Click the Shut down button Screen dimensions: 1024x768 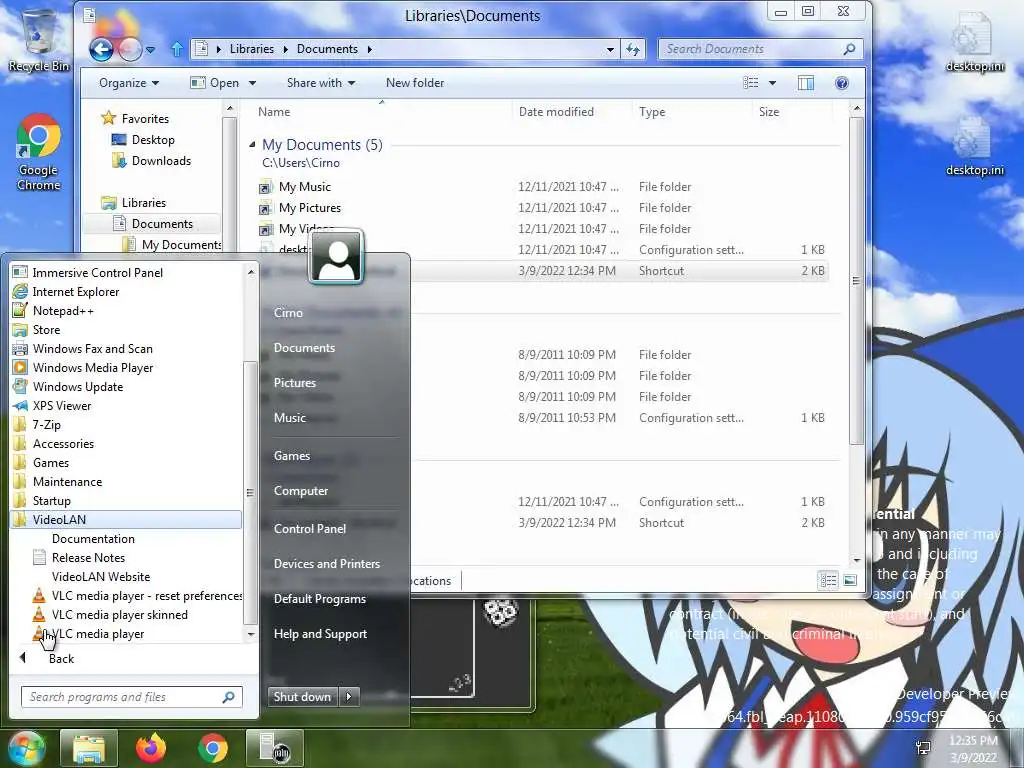point(302,696)
